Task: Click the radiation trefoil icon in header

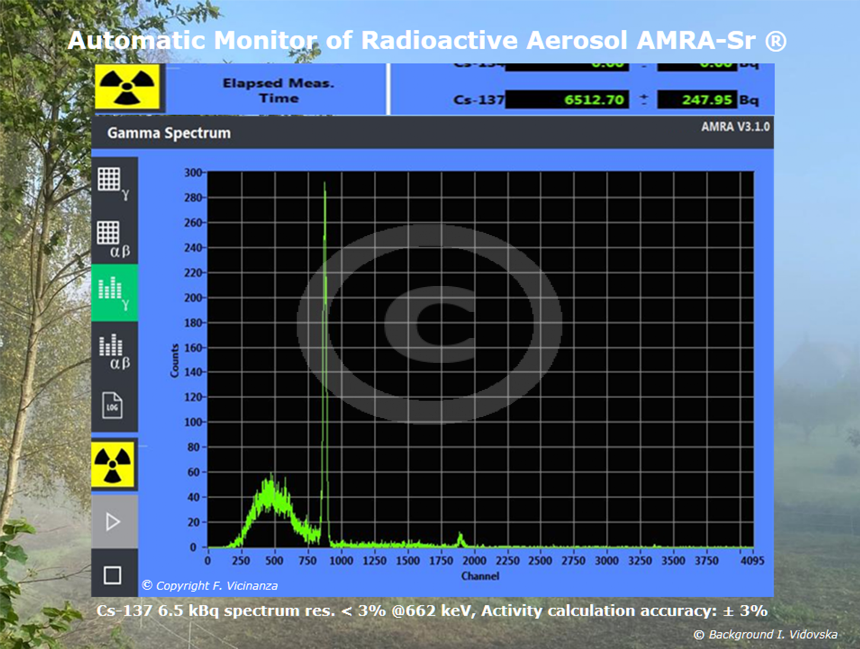Action: point(128,87)
